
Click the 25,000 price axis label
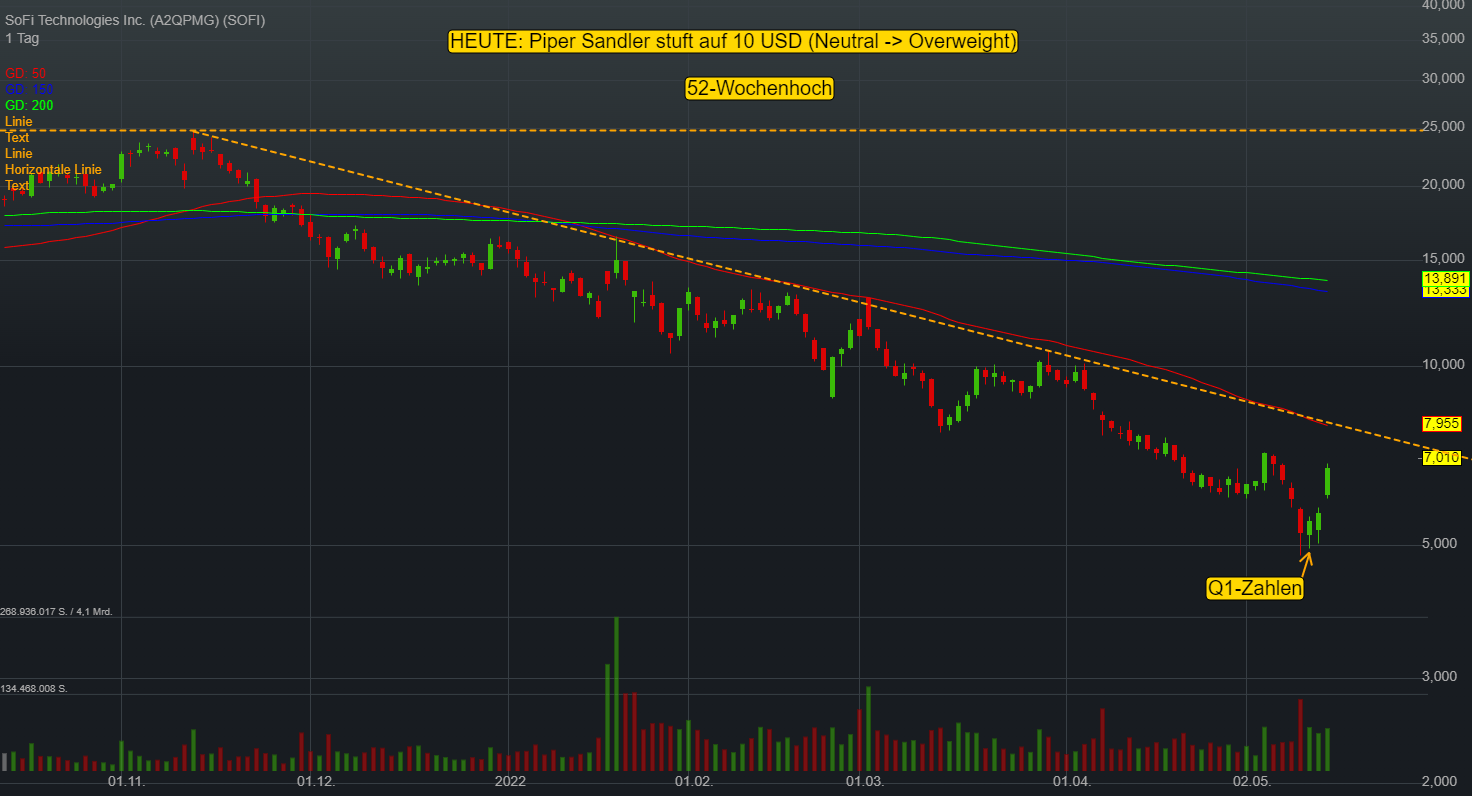pyautogui.click(x=1444, y=126)
